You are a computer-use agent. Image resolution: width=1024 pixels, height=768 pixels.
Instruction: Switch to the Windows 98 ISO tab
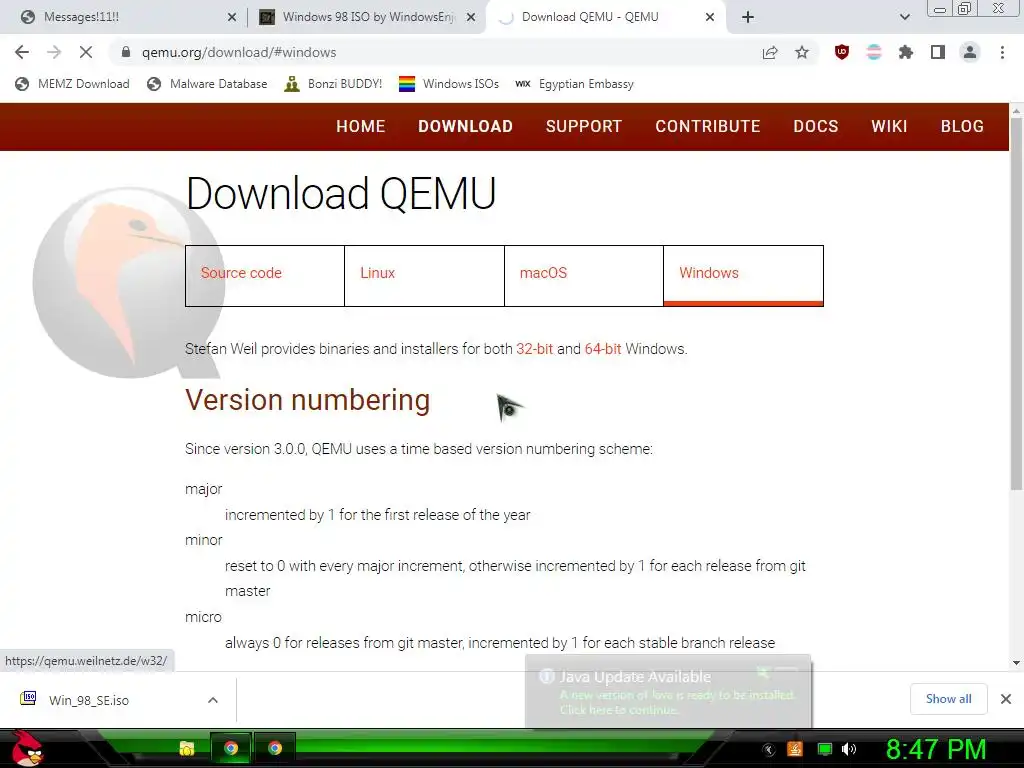pyautogui.click(x=368, y=17)
